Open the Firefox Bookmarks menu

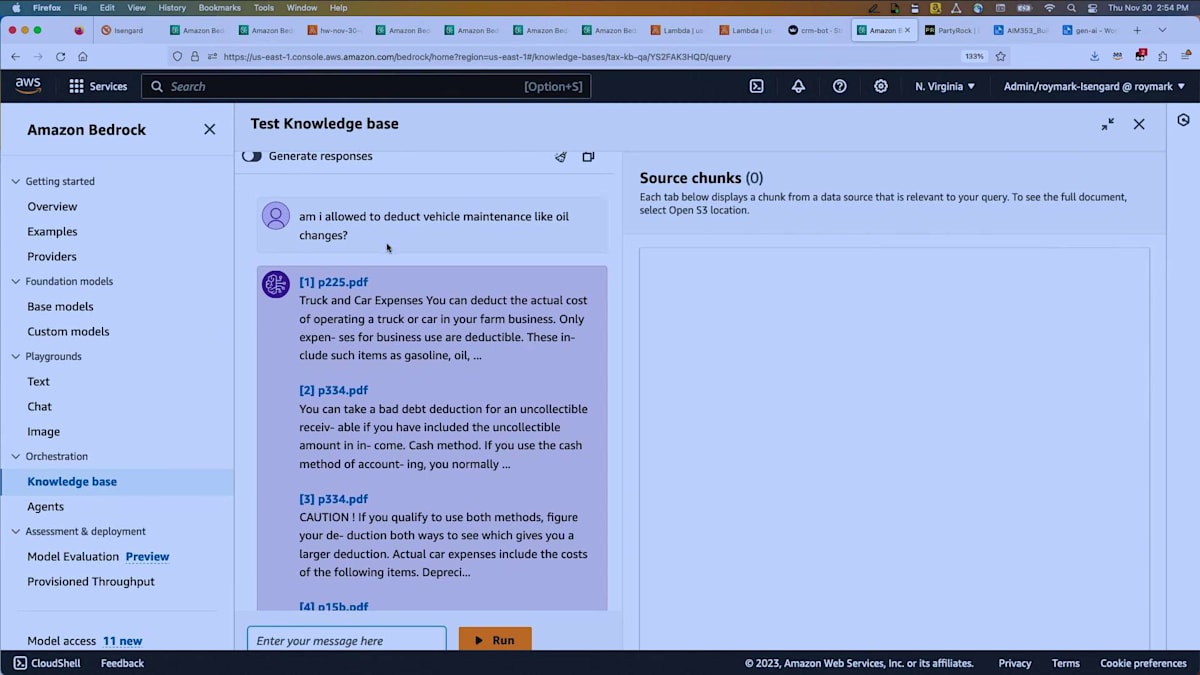[x=219, y=7]
